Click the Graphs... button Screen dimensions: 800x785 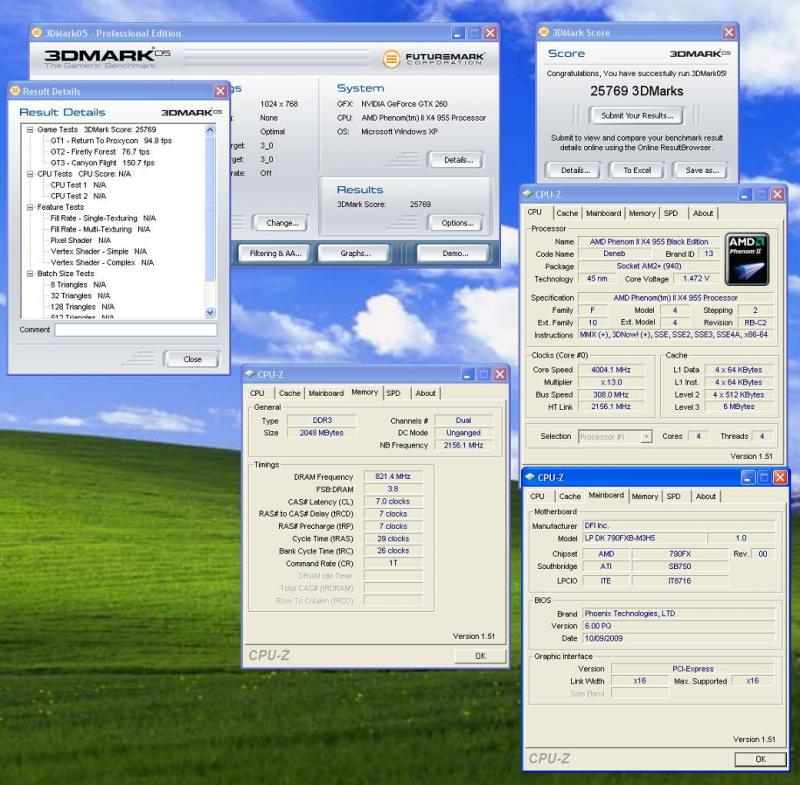355,254
